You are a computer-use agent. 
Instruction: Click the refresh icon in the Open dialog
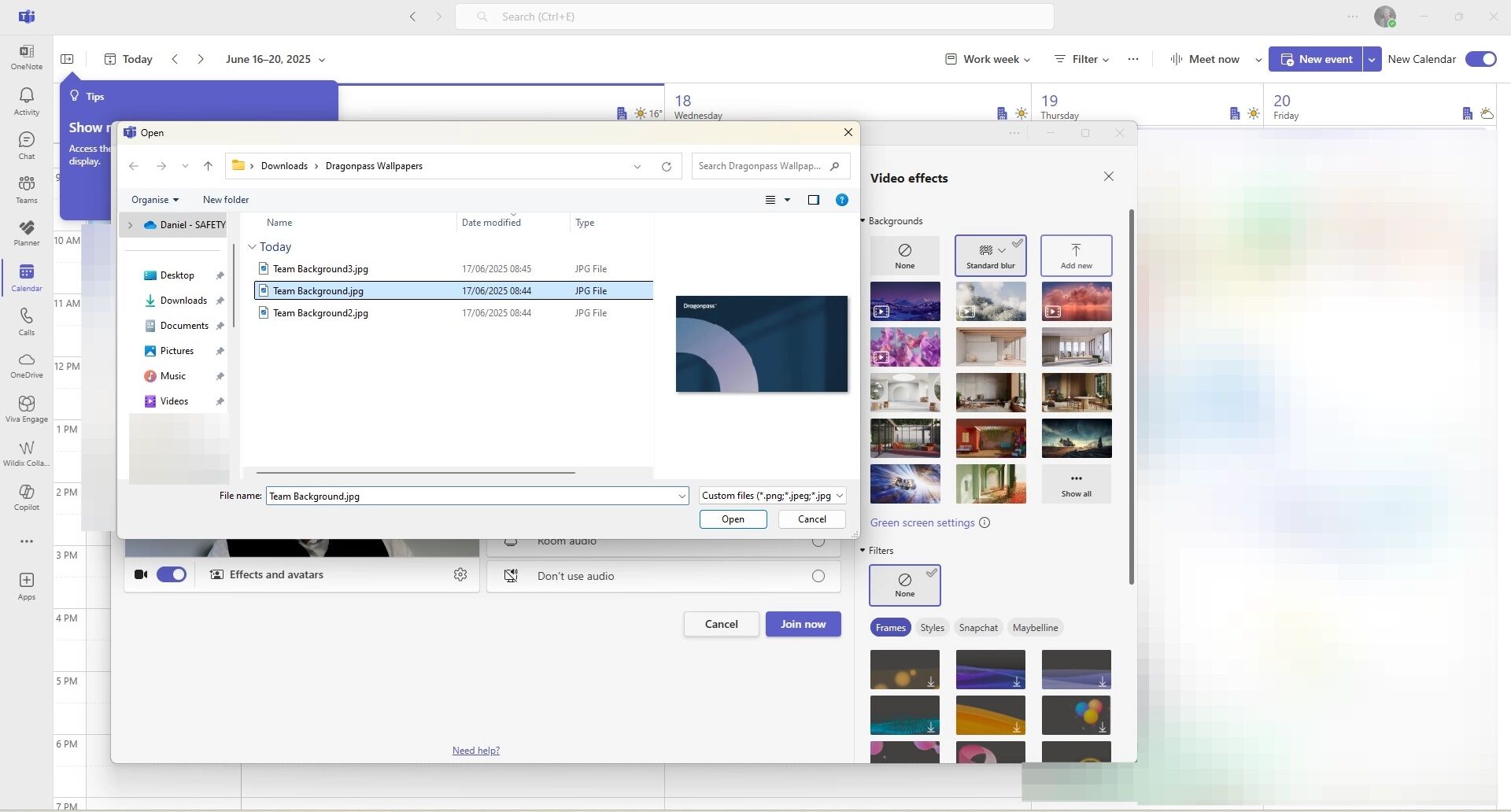667,166
